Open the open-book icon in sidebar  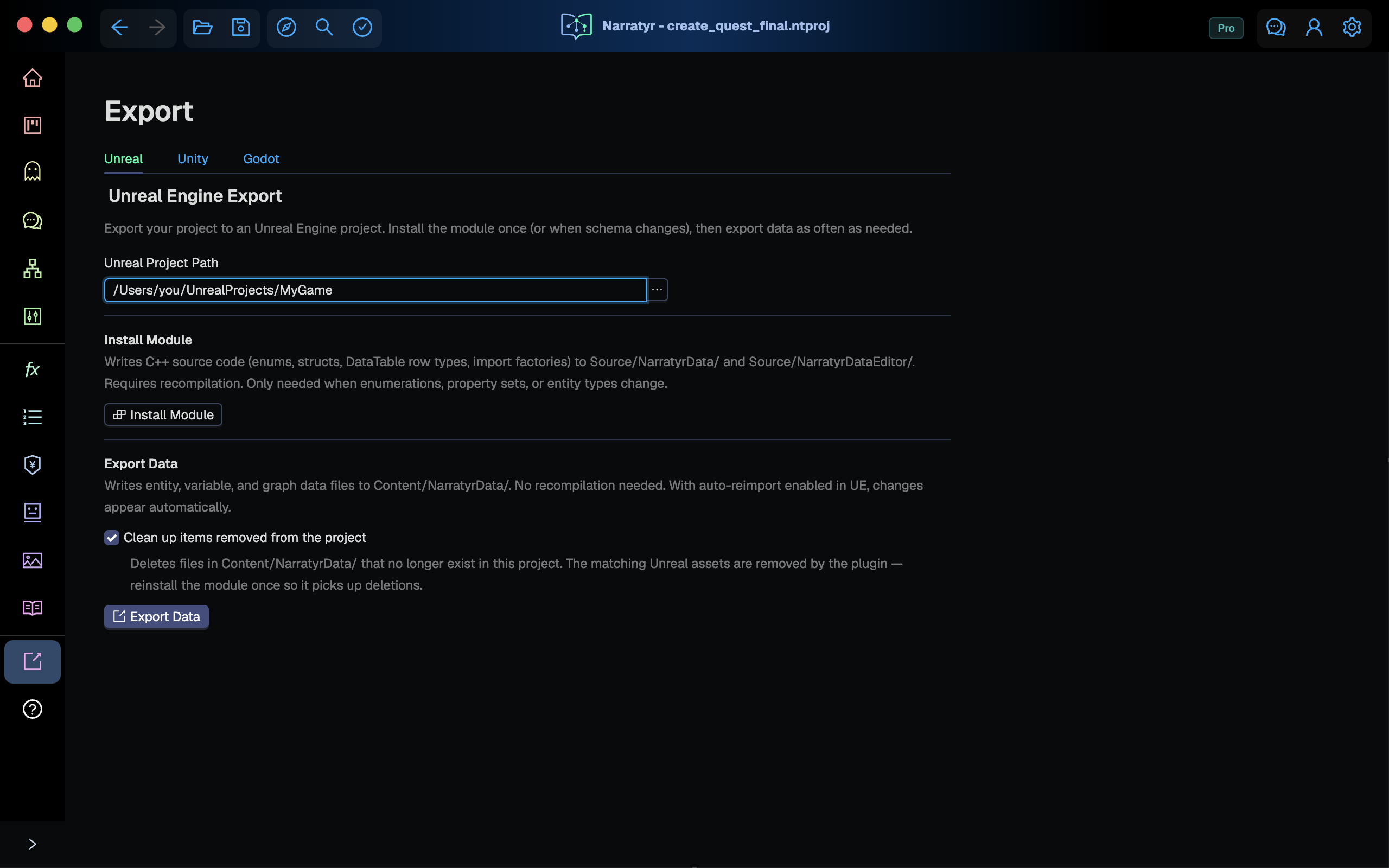point(33,608)
